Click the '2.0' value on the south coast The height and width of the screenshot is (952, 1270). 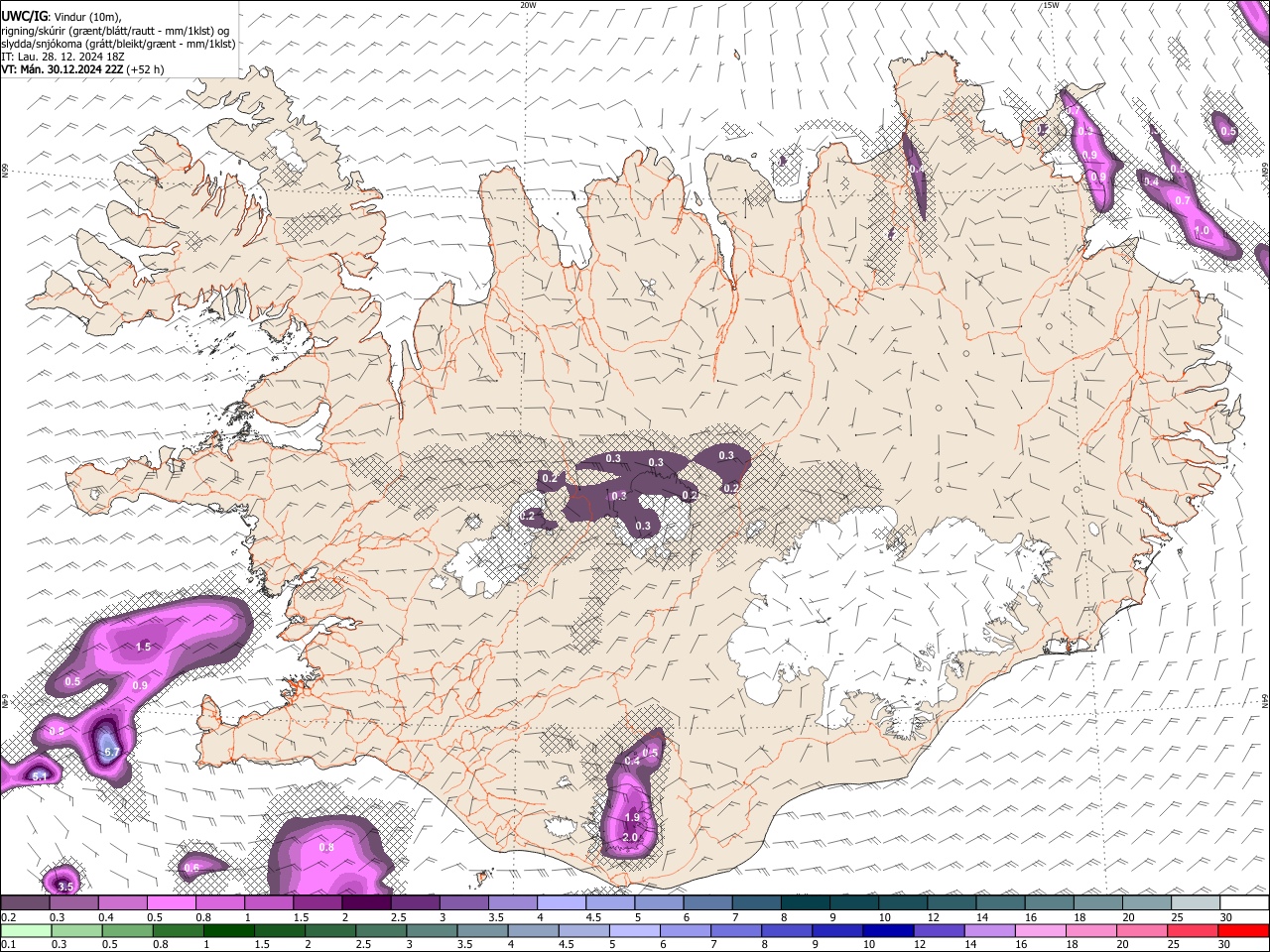(x=630, y=838)
